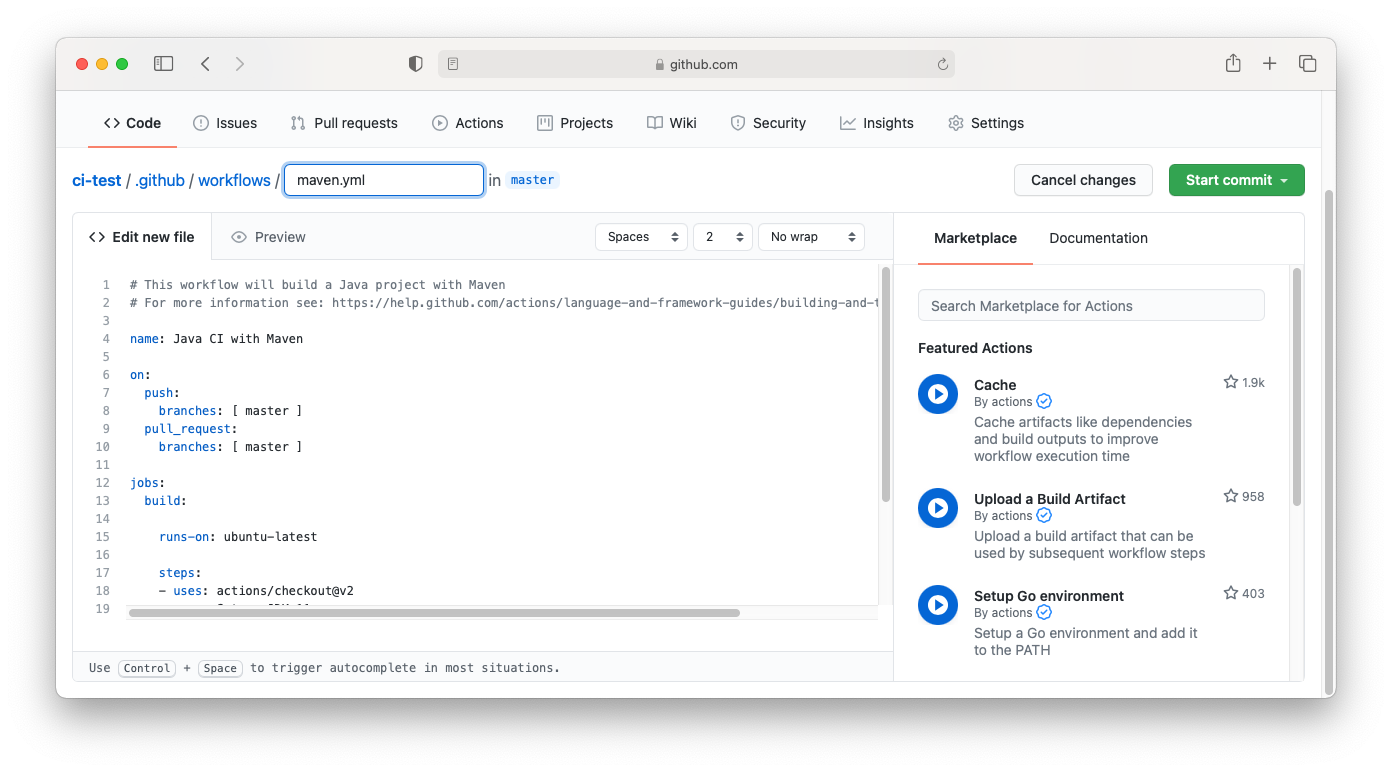Click the editor horizontal scrollbar
1392x772 pixels.
(434, 613)
